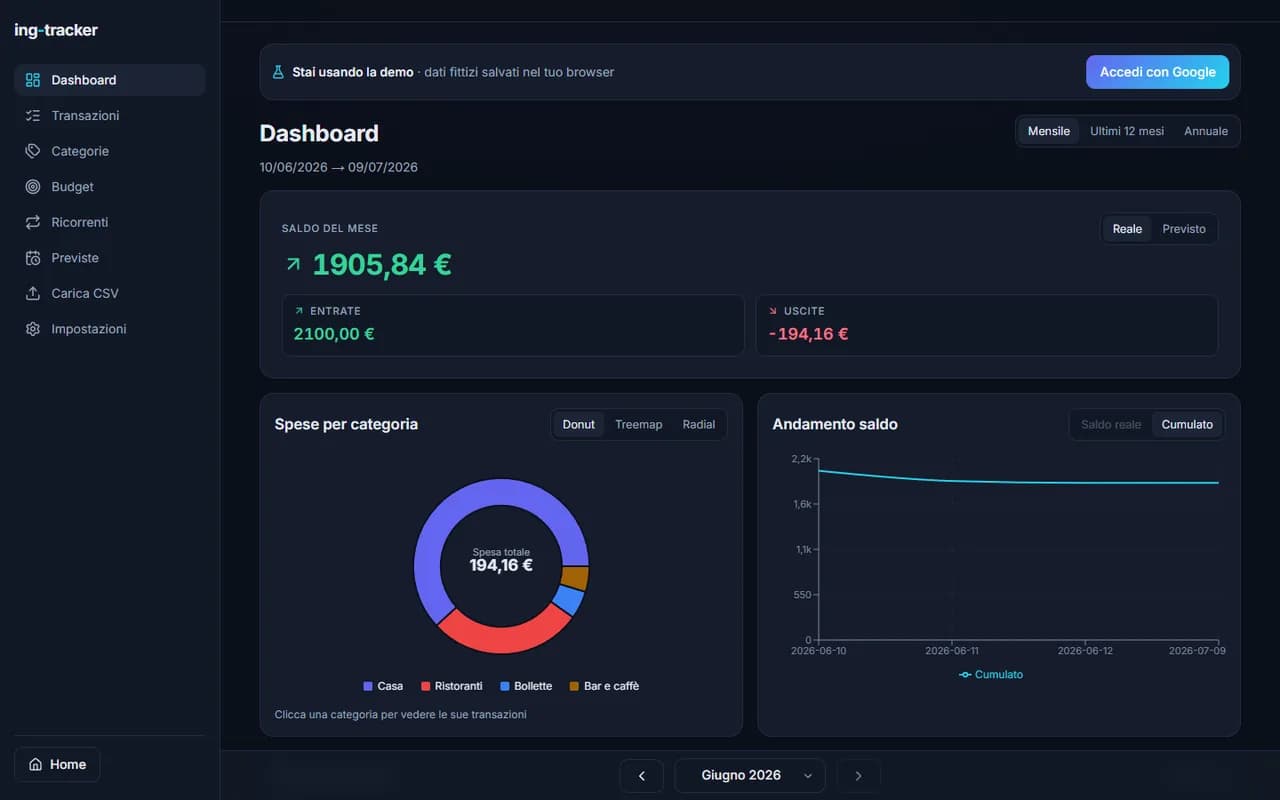Select the Dashboard sidebar item
The height and width of the screenshot is (800, 1280).
(110, 80)
